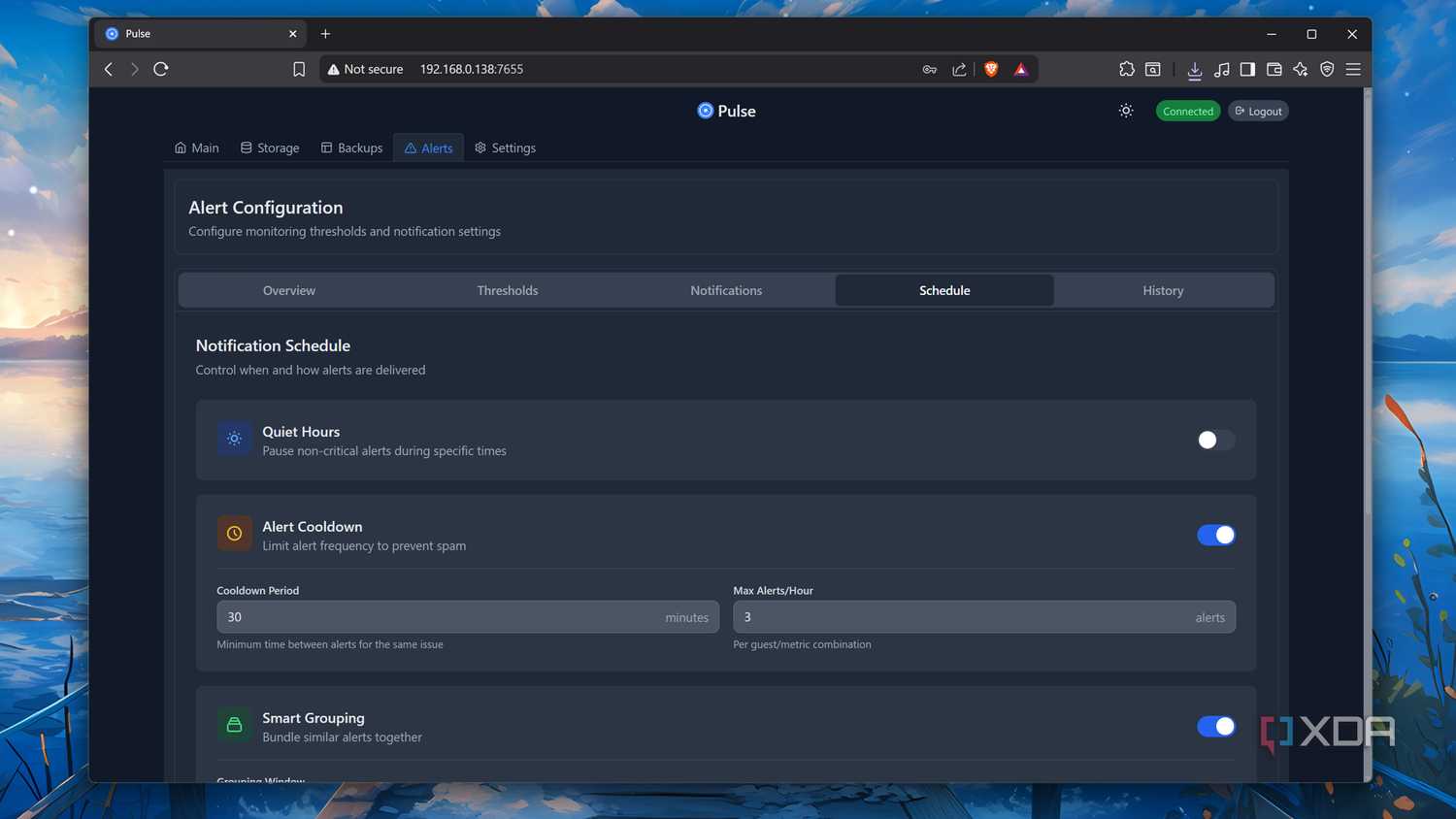Click browser forward arrow
1456x819 pixels.
[x=135, y=69]
